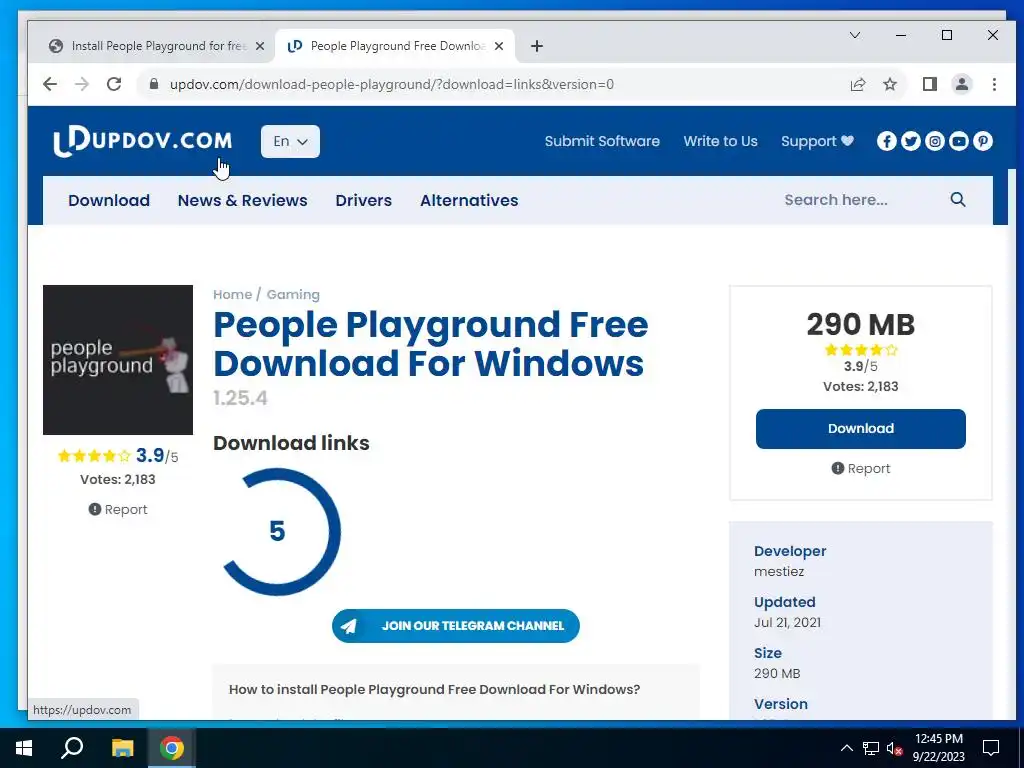Select the People Playground Free Download tab
1024x768 pixels.
click(395, 46)
